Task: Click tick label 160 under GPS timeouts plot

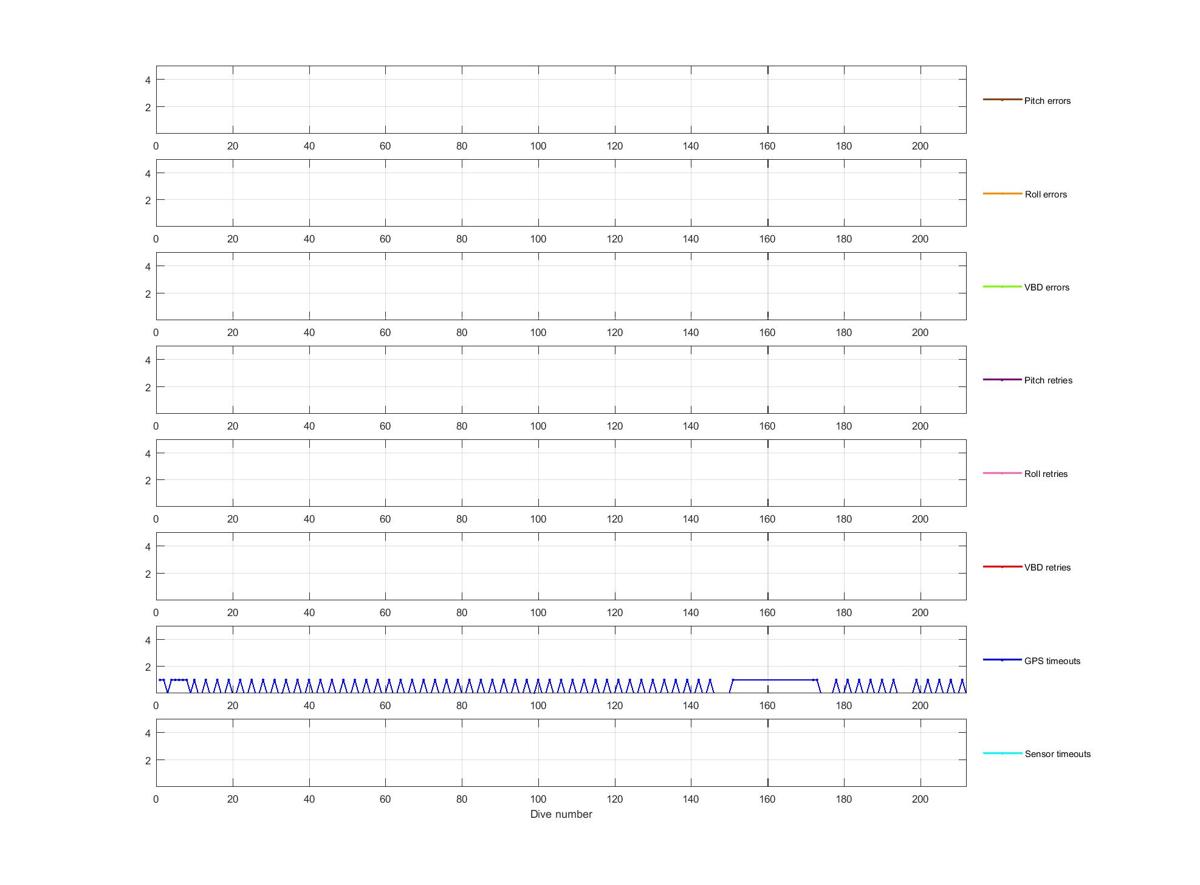Action: [768, 706]
